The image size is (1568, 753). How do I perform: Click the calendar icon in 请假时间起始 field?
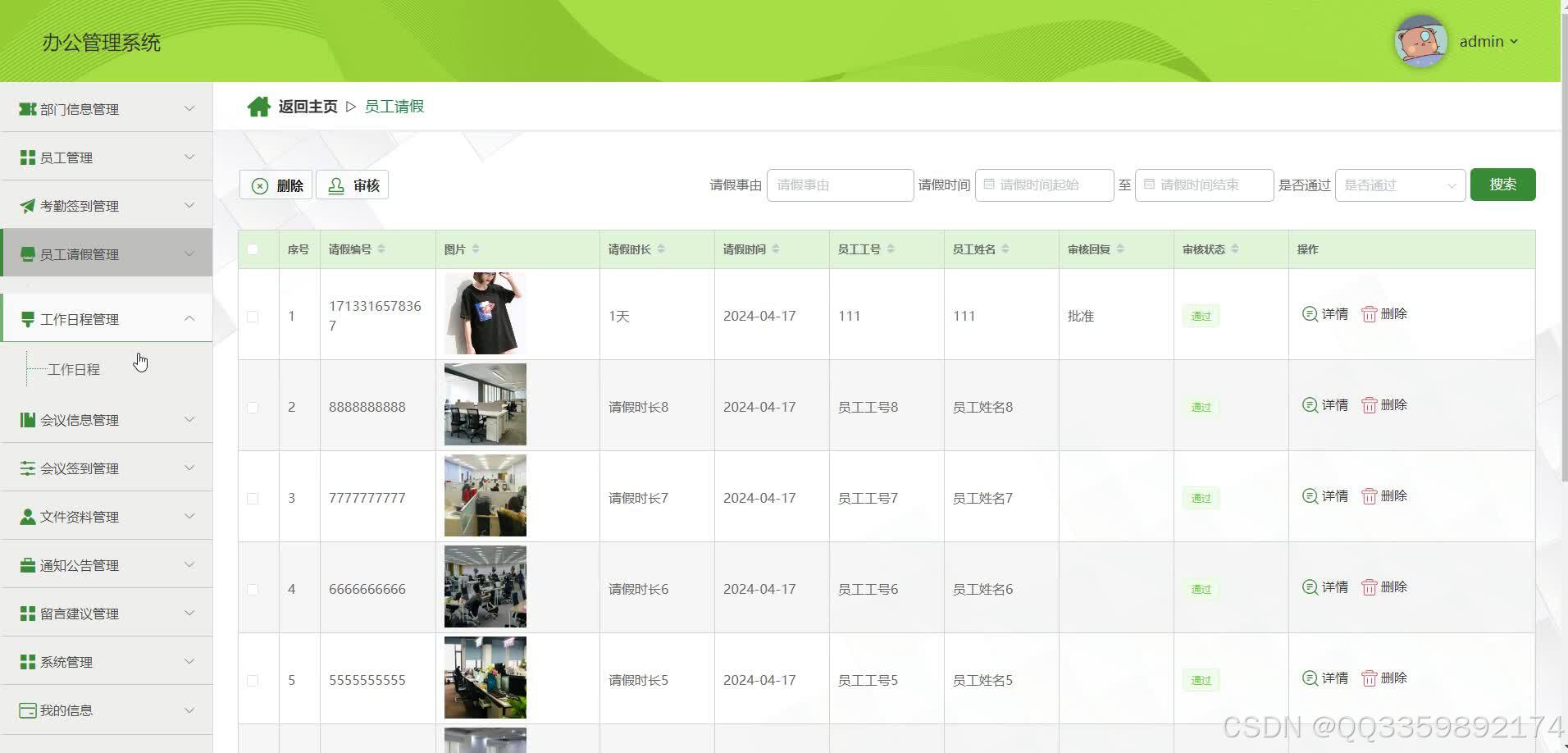[x=990, y=185]
